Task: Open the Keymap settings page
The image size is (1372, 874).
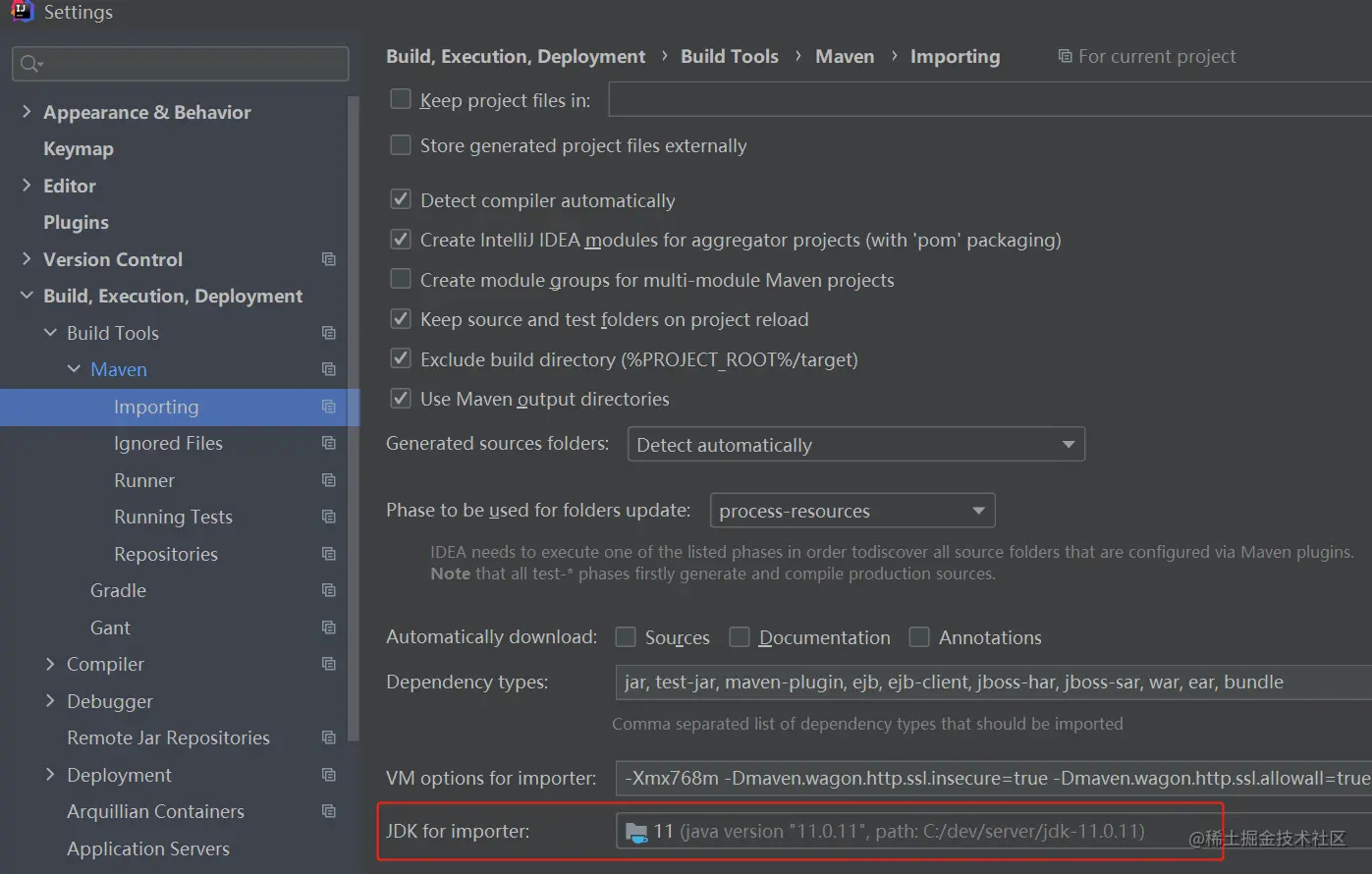Action: click(79, 149)
